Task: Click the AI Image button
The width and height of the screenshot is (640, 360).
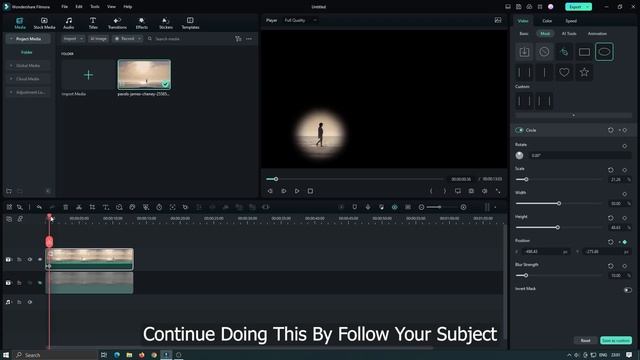Action: [x=98, y=39]
